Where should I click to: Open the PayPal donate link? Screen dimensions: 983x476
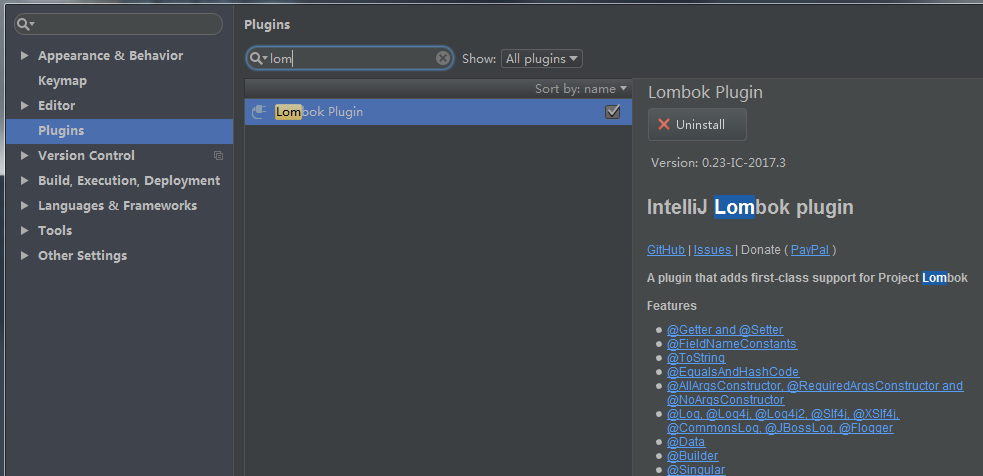pos(810,250)
